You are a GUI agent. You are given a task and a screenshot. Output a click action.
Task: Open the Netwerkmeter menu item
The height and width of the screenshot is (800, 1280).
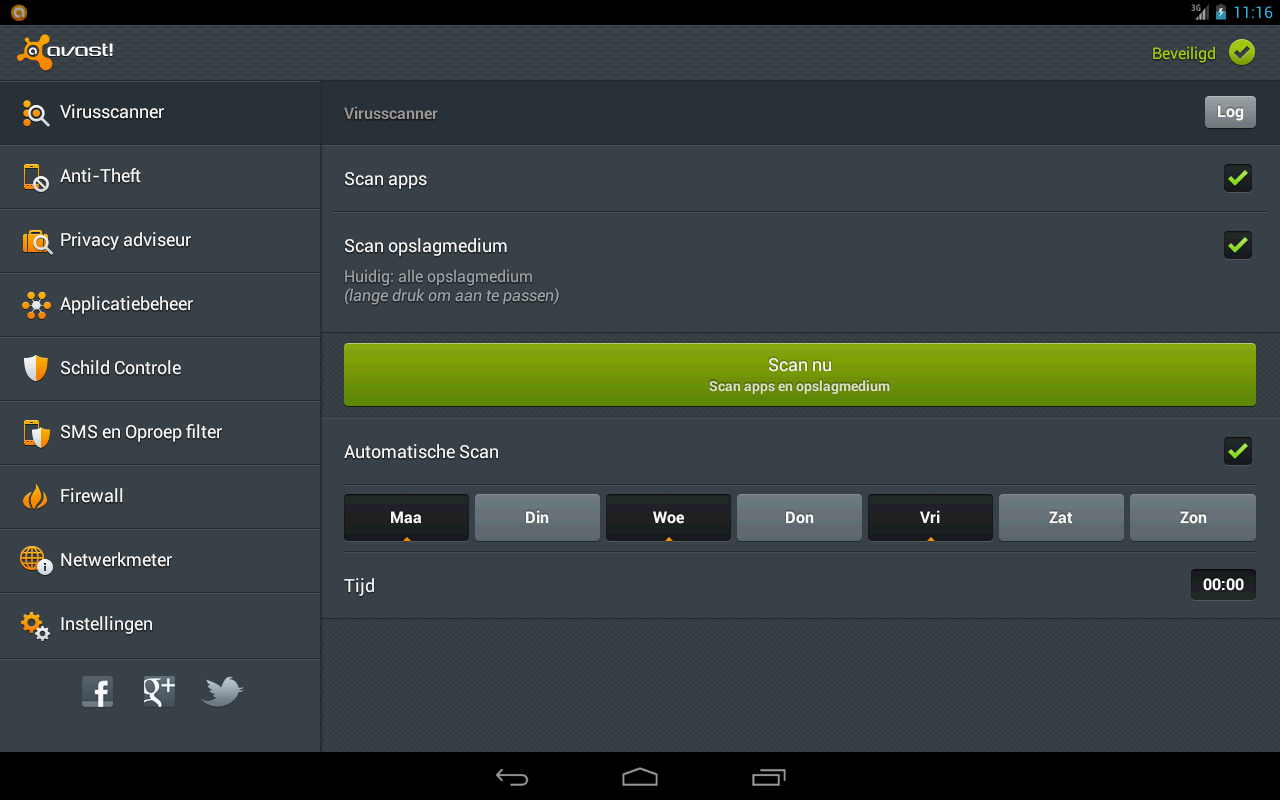(x=160, y=561)
